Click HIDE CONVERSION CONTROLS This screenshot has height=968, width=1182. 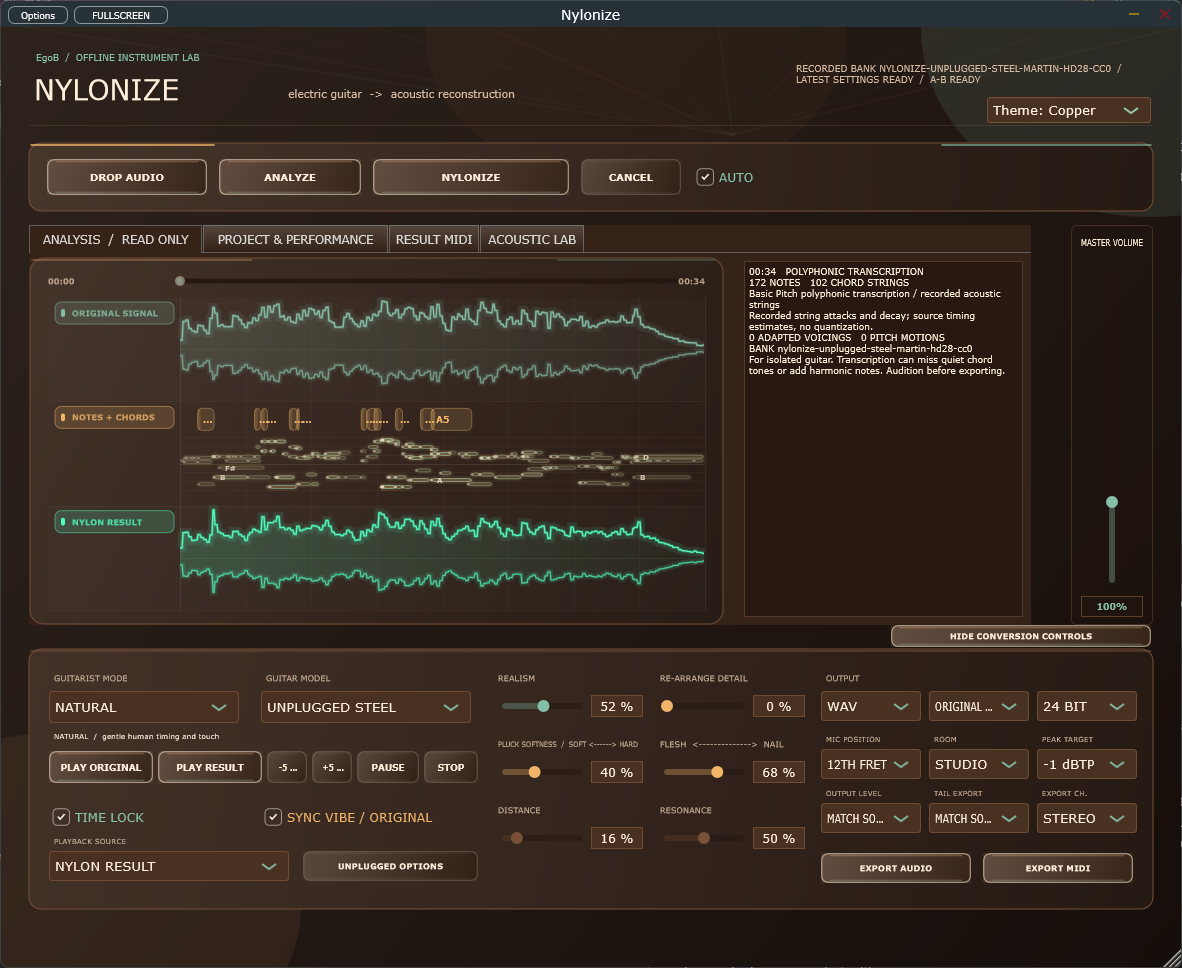click(1021, 636)
